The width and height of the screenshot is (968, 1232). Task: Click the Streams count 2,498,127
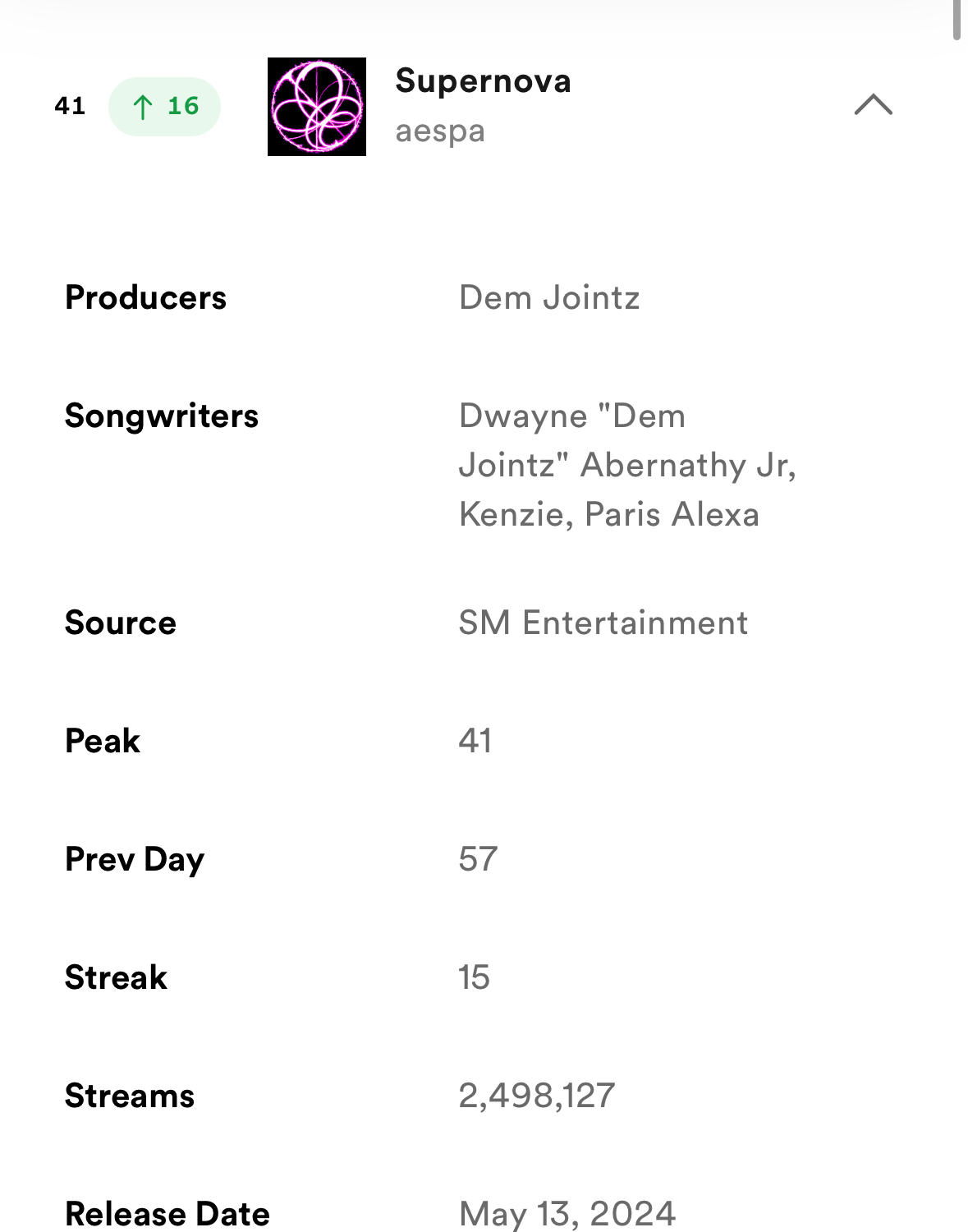tap(537, 1096)
